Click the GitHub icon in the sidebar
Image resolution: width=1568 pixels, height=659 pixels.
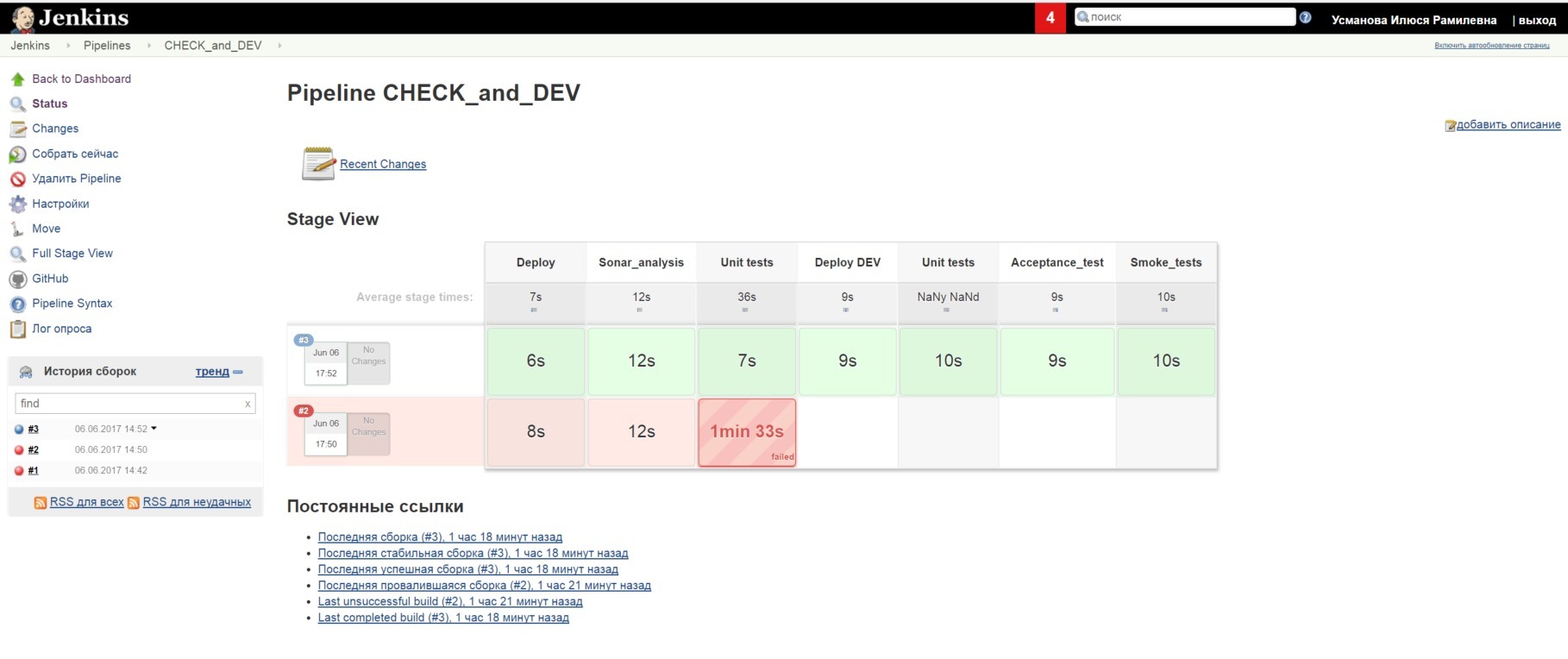click(17, 279)
